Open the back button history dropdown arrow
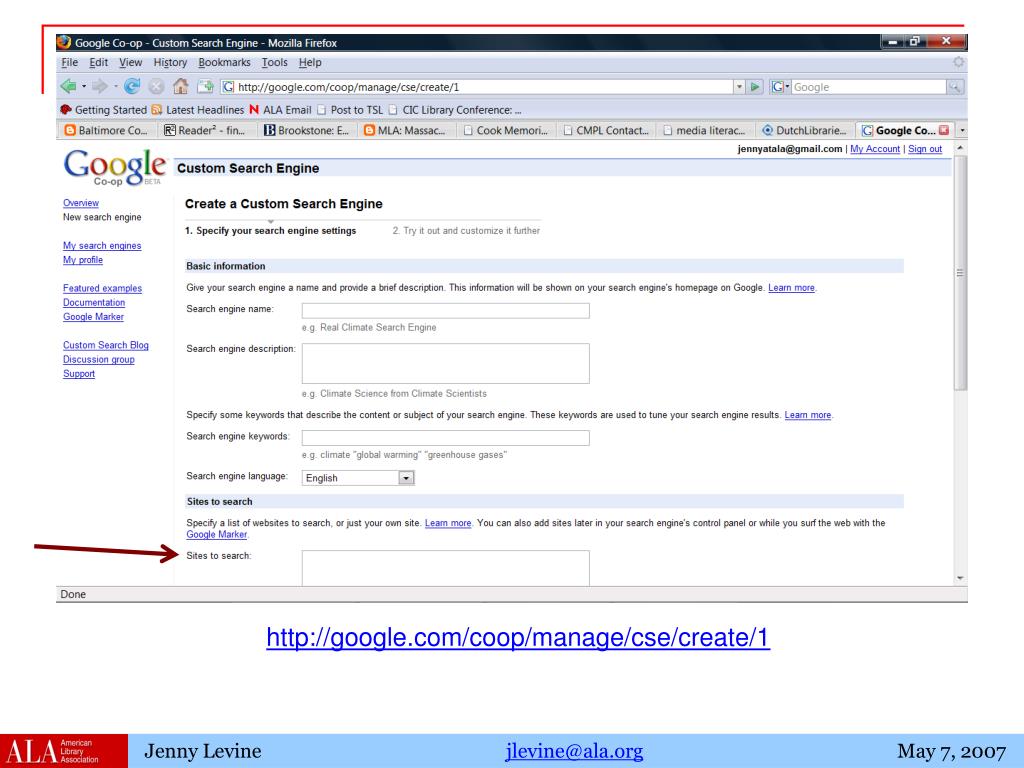 [84, 86]
